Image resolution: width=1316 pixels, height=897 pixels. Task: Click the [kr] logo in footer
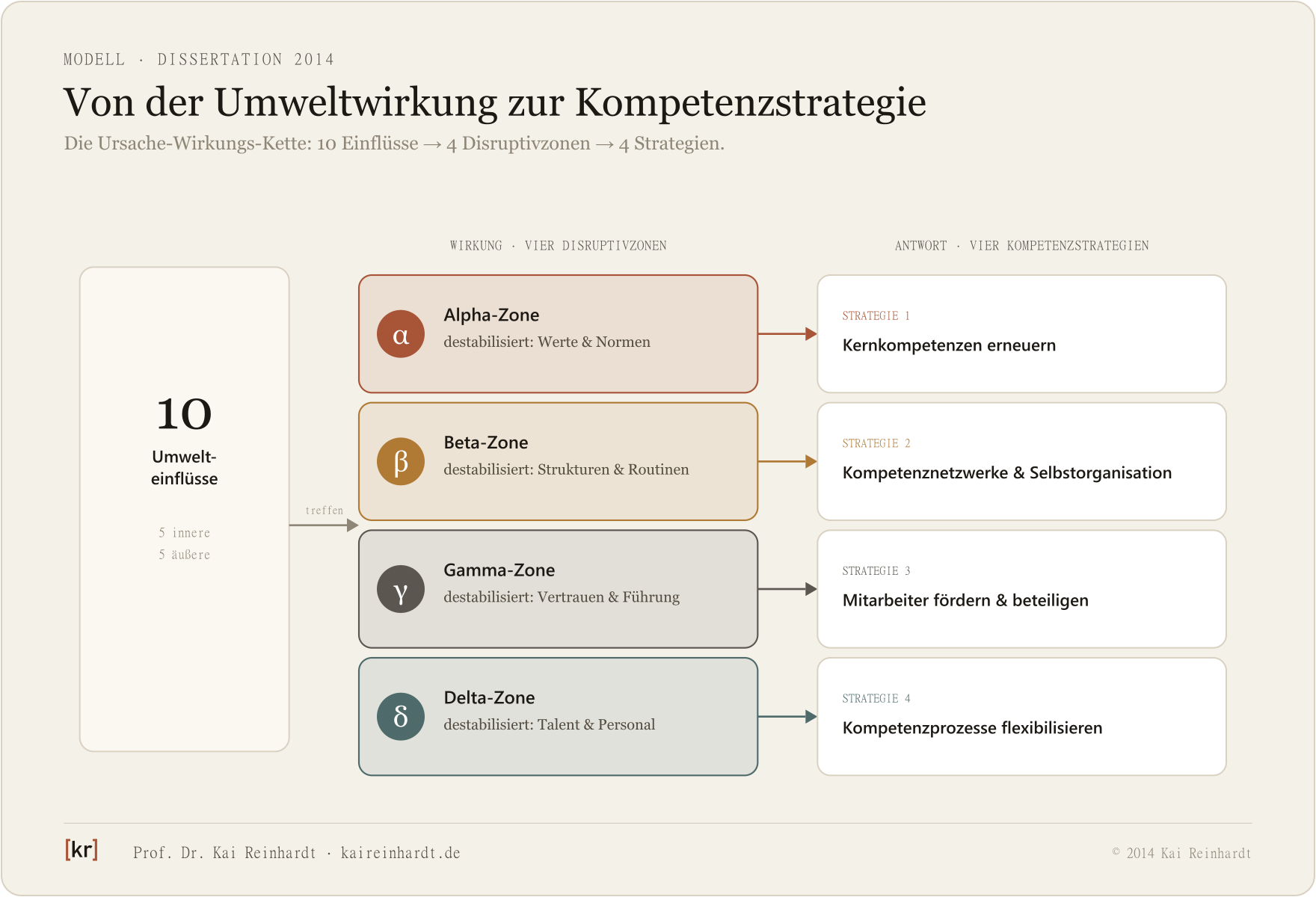coord(82,850)
